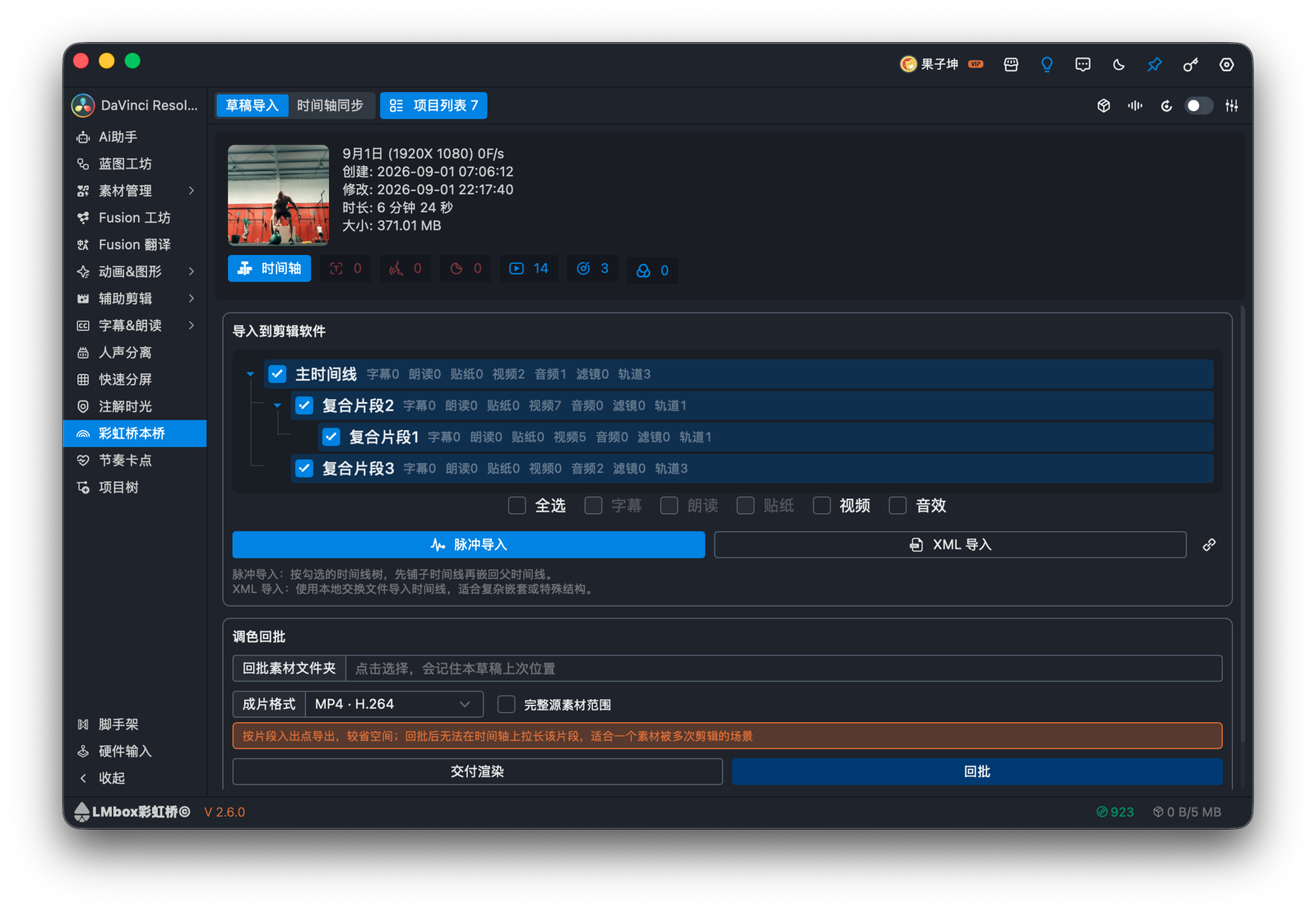Viewport: 1316px width, 912px height.
Task: Click the blue pin window icon
Action: [1155, 64]
